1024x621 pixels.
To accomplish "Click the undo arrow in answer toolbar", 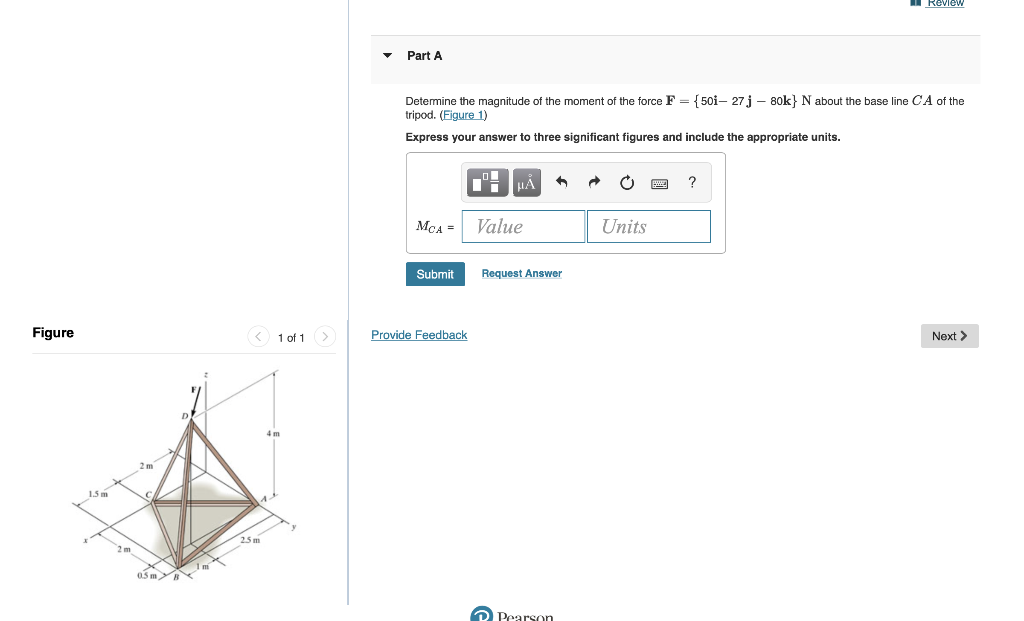I will tap(560, 182).
